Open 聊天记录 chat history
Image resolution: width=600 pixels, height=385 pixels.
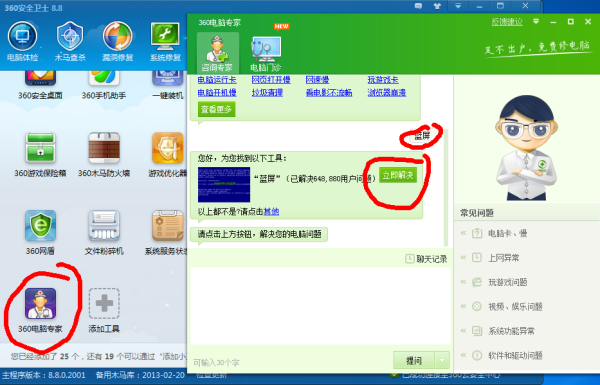[x=426, y=259]
